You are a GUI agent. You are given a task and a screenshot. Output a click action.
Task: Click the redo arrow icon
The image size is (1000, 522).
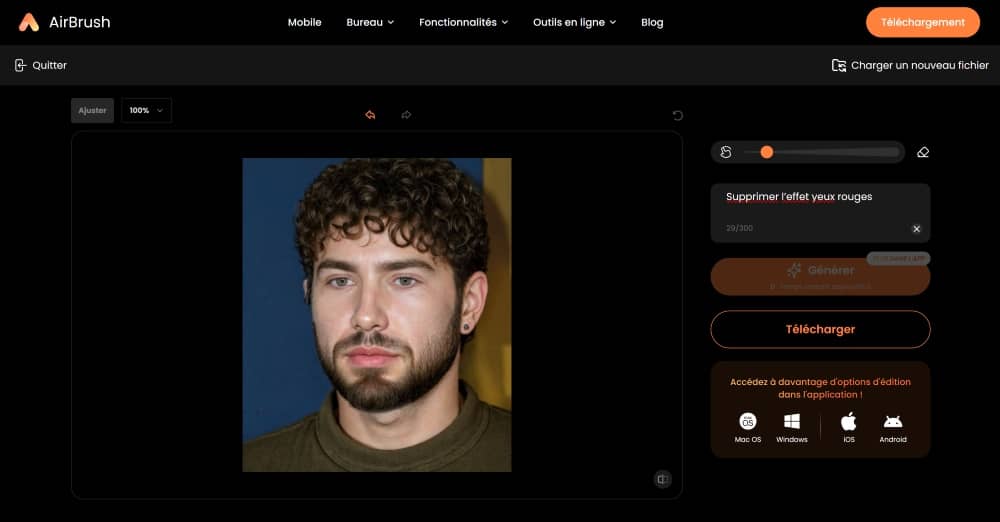point(406,115)
